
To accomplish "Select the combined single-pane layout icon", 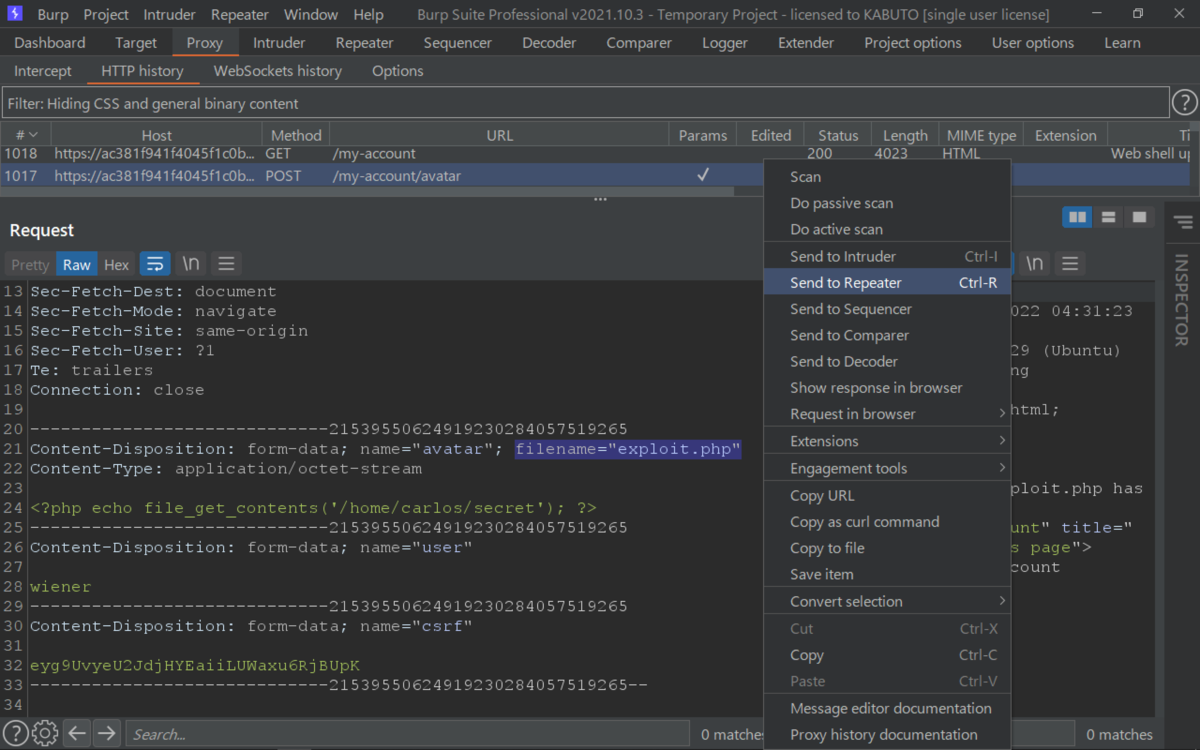I will (1138, 217).
